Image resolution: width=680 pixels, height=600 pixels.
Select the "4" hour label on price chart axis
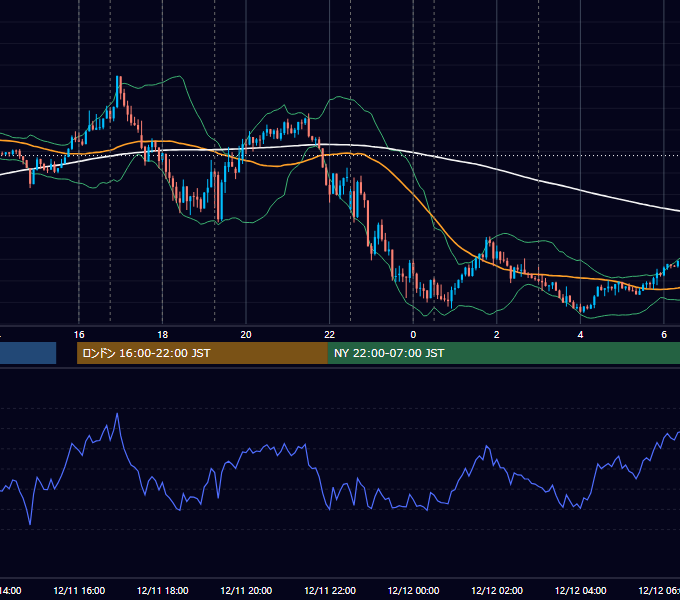point(580,335)
